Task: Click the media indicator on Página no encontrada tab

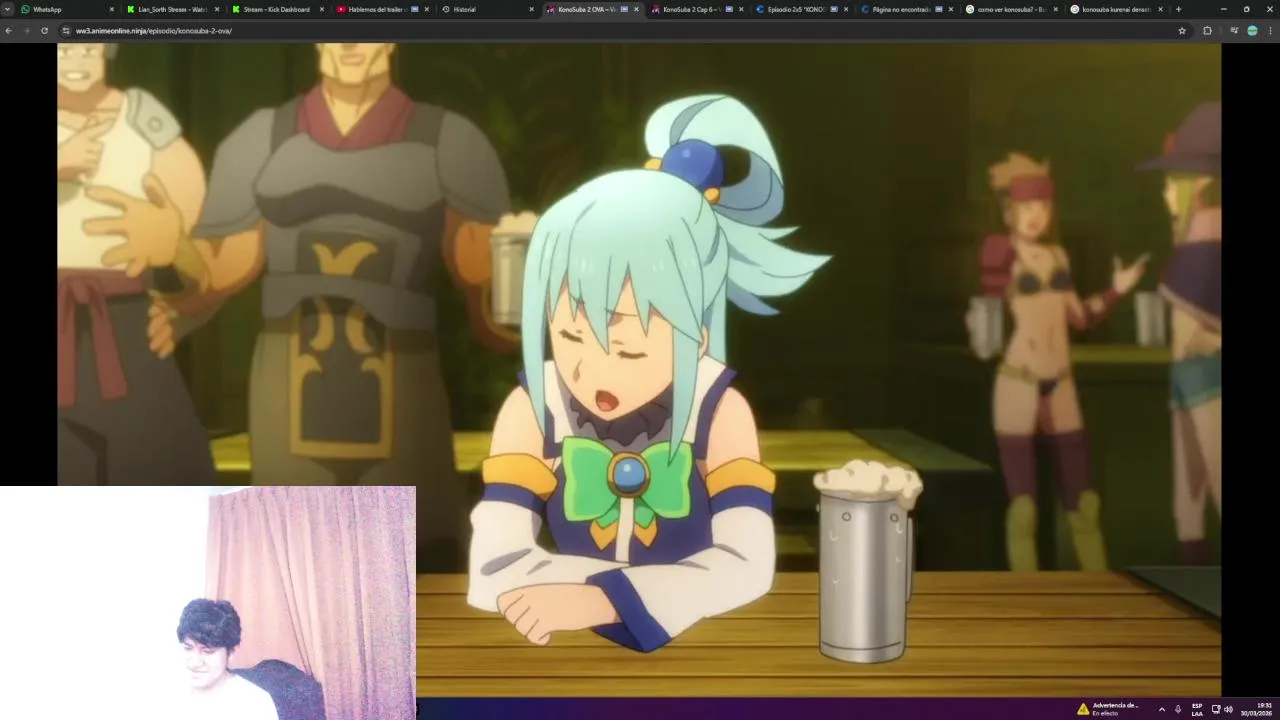Action: pos(939,9)
